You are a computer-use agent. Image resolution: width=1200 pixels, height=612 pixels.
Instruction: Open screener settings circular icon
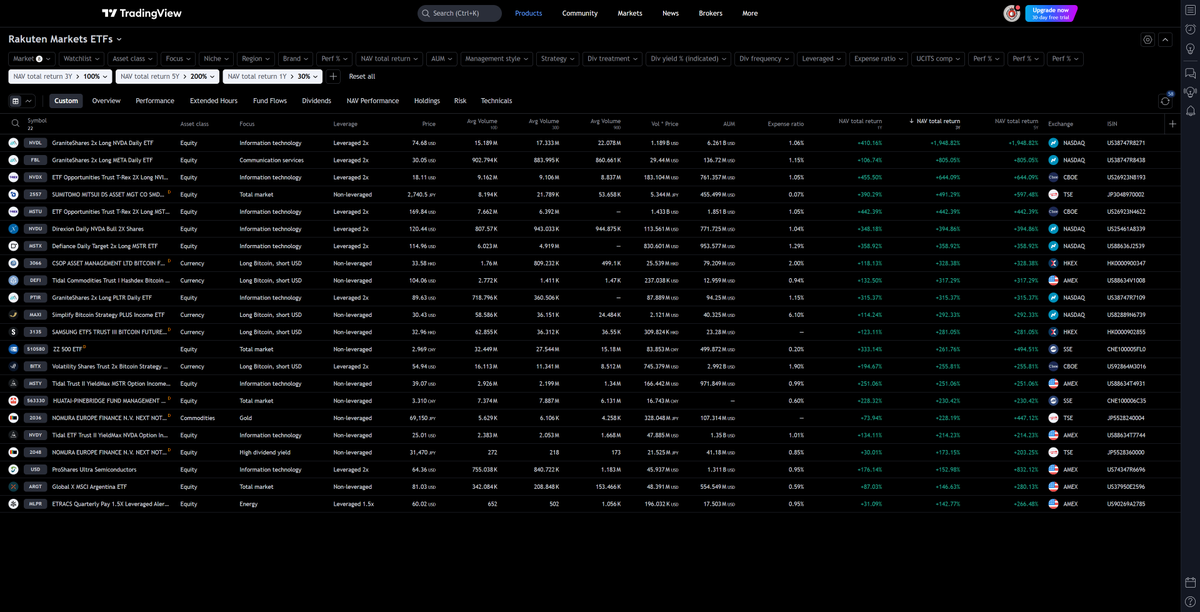[1147, 40]
